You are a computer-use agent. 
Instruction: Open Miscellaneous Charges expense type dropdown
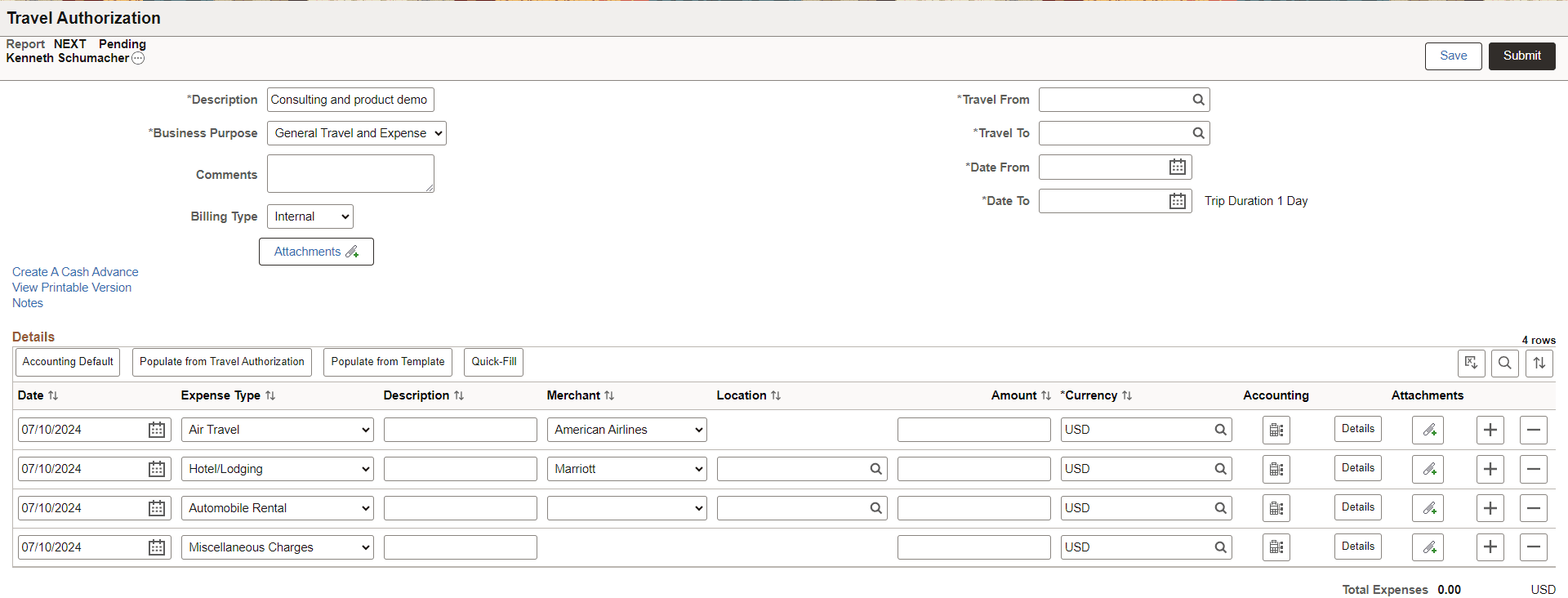pos(278,547)
